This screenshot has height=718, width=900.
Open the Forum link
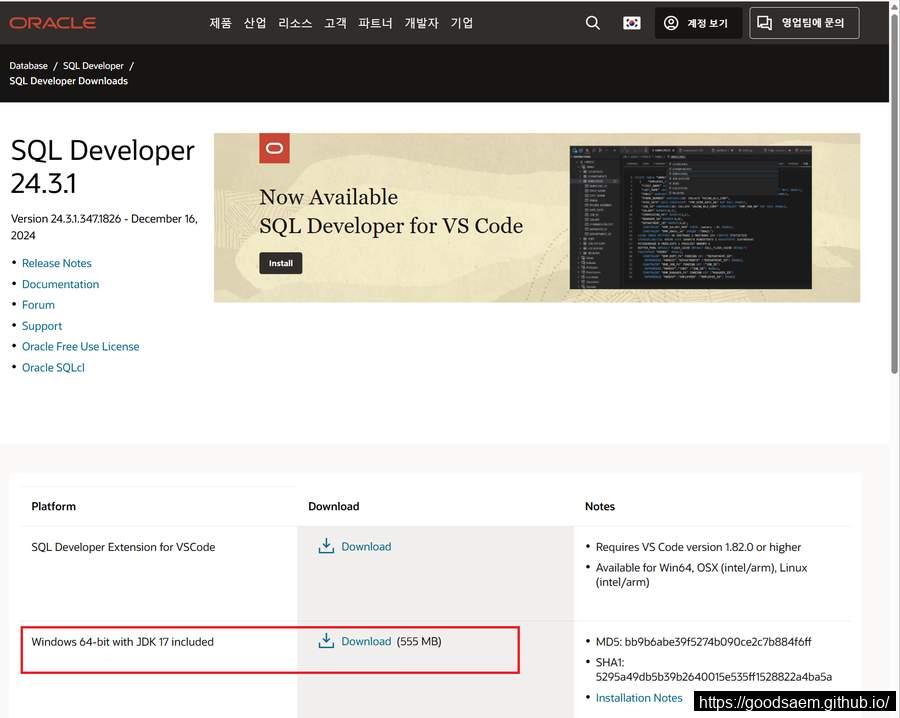(38, 305)
